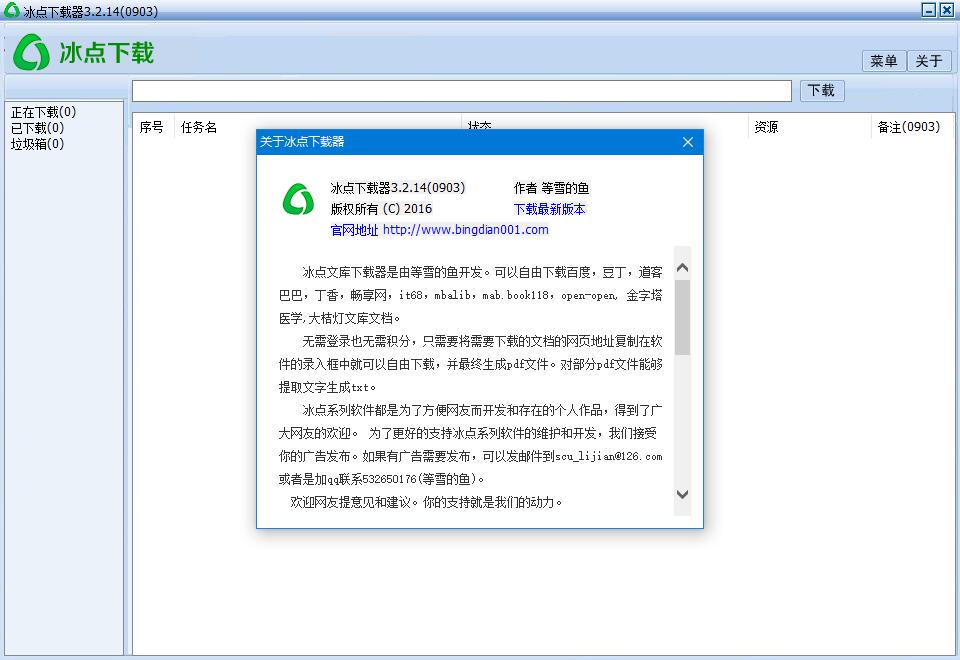960x660 pixels.
Task: Click the 关于 button
Action: point(929,61)
